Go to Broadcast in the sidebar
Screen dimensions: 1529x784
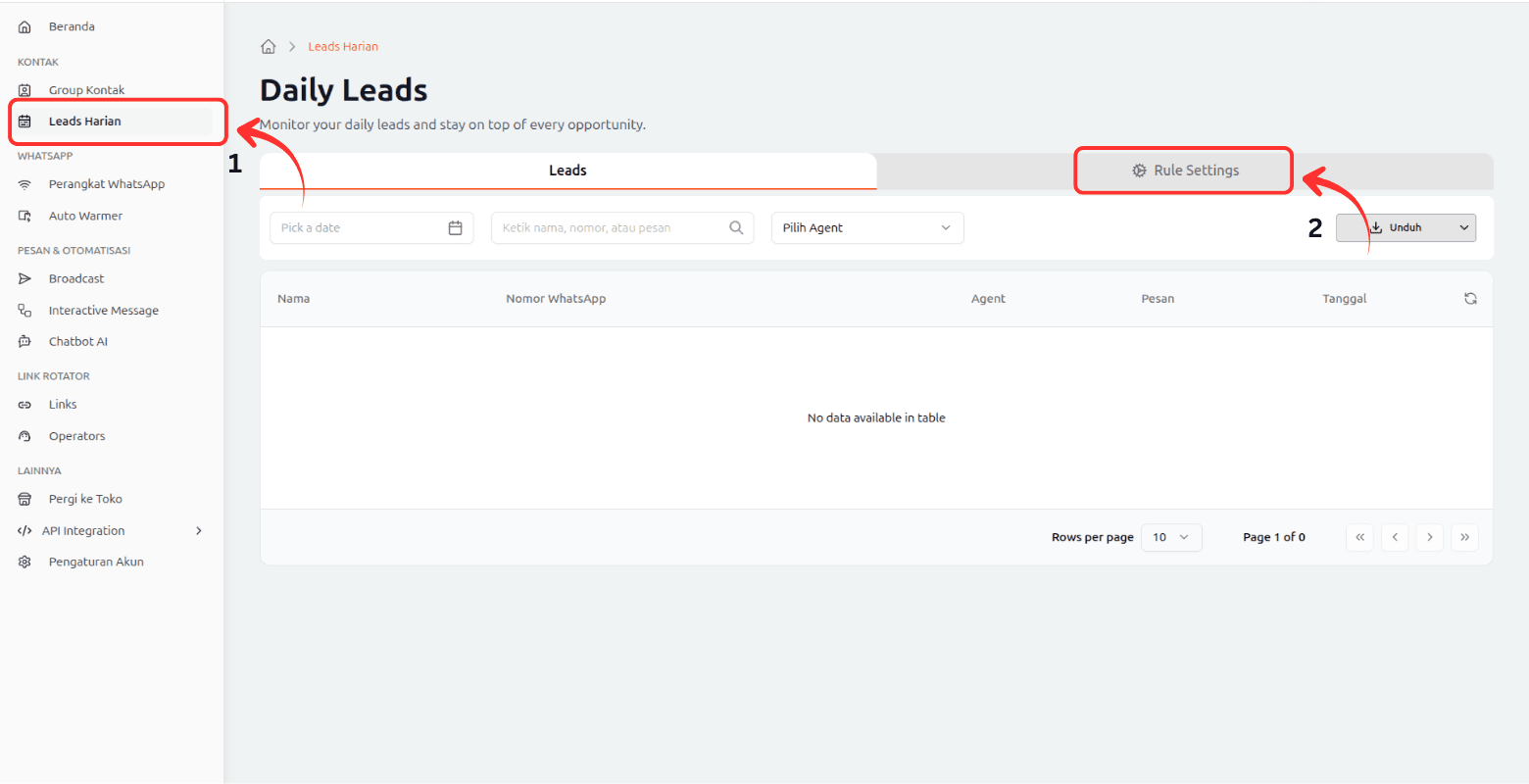pos(76,279)
